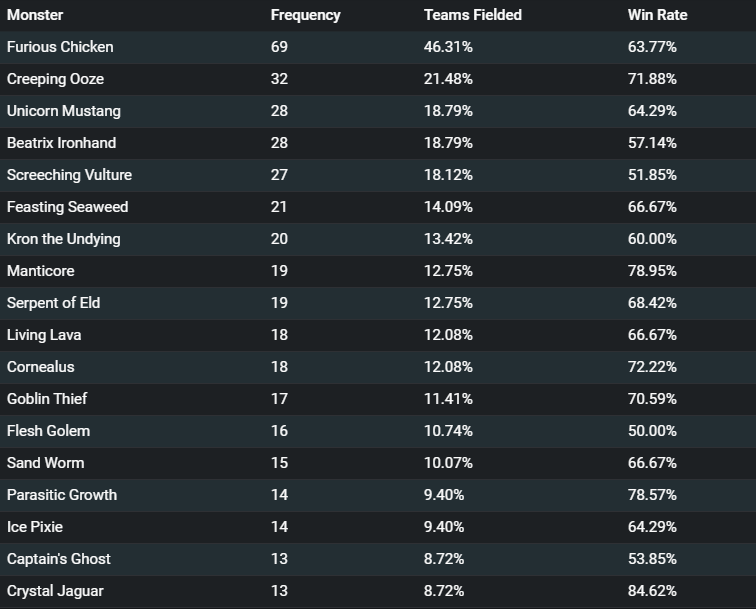Click Beatrix Ironhand in the table
This screenshot has height=609, width=756.
point(61,143)
